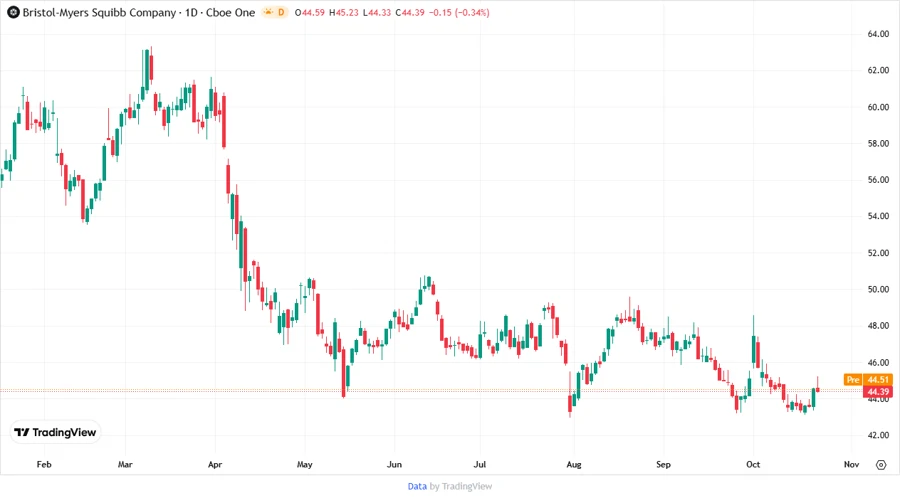Click the 58.00 price axis label

[878, 143]
